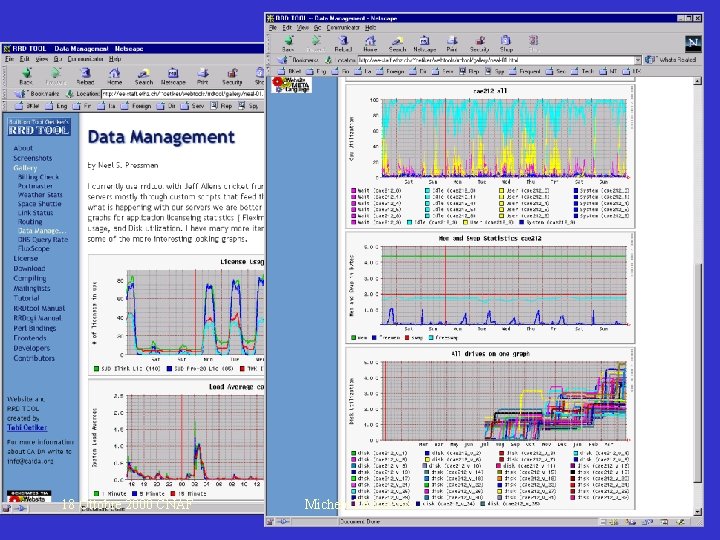720x540 pixels.
Task: Open Tech bookmark folder in front window
Action: pos(583,71)
